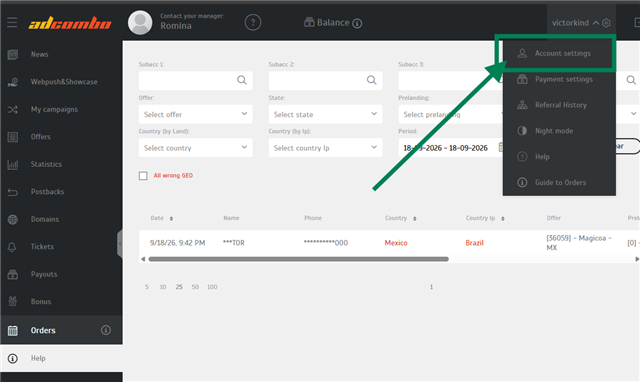The height and width of the screenshot is (382, 640).
Task: Go to My campaigns
Action: tap(54, 109)
